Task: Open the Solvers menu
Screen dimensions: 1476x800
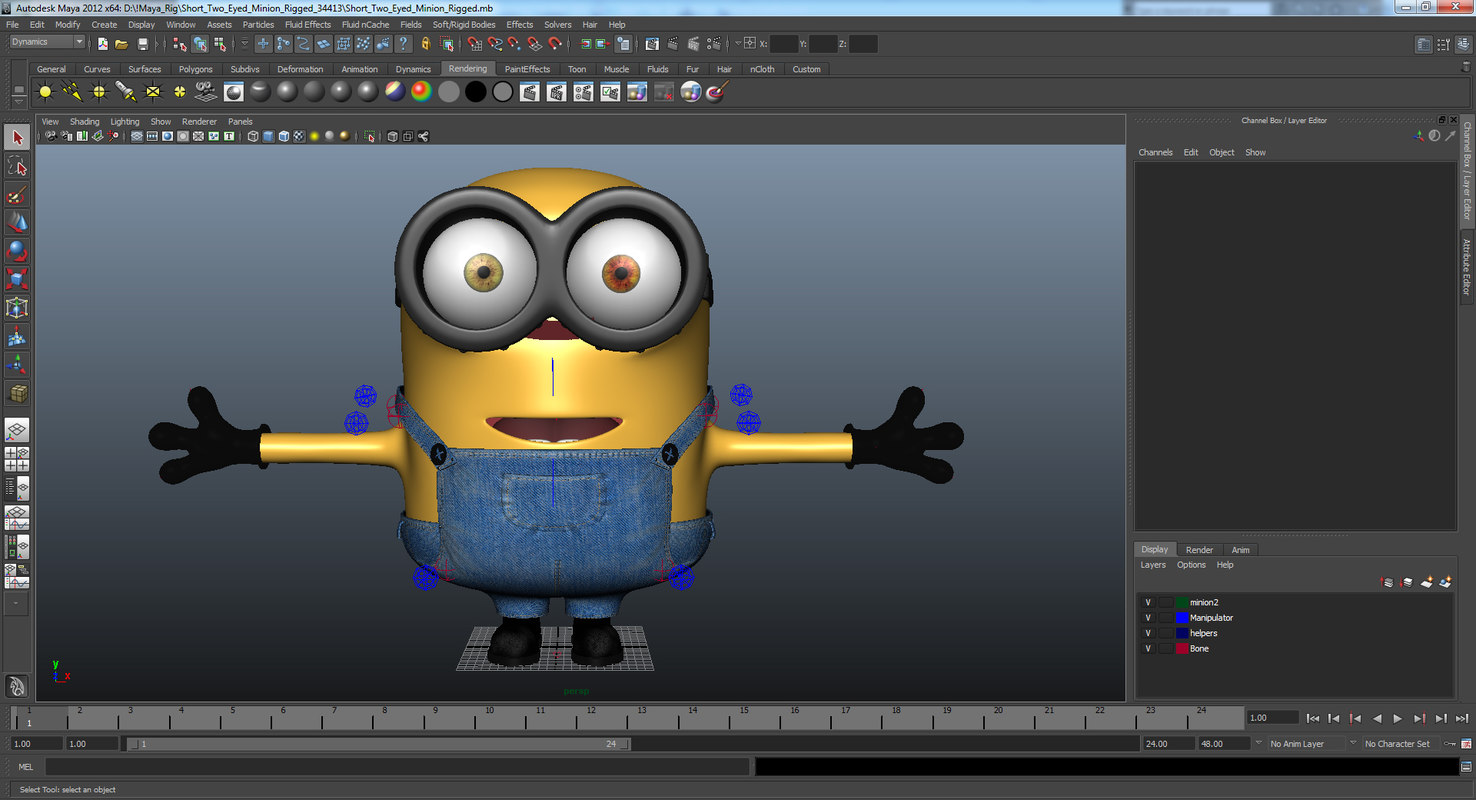Action: click(557, 24)
